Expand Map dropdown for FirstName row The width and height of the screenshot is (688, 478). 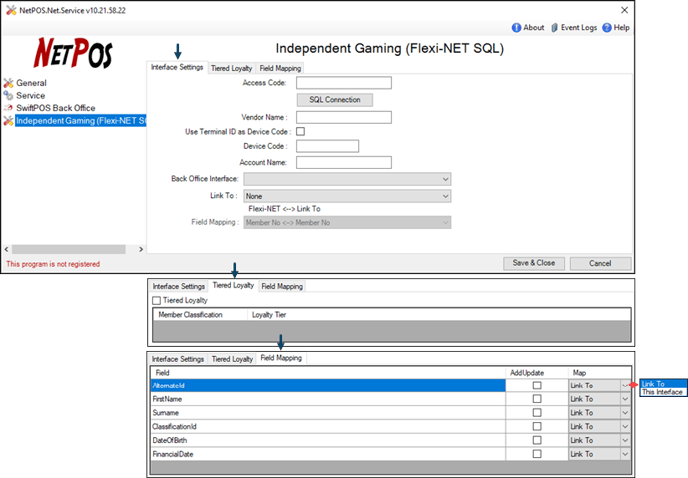625,399
